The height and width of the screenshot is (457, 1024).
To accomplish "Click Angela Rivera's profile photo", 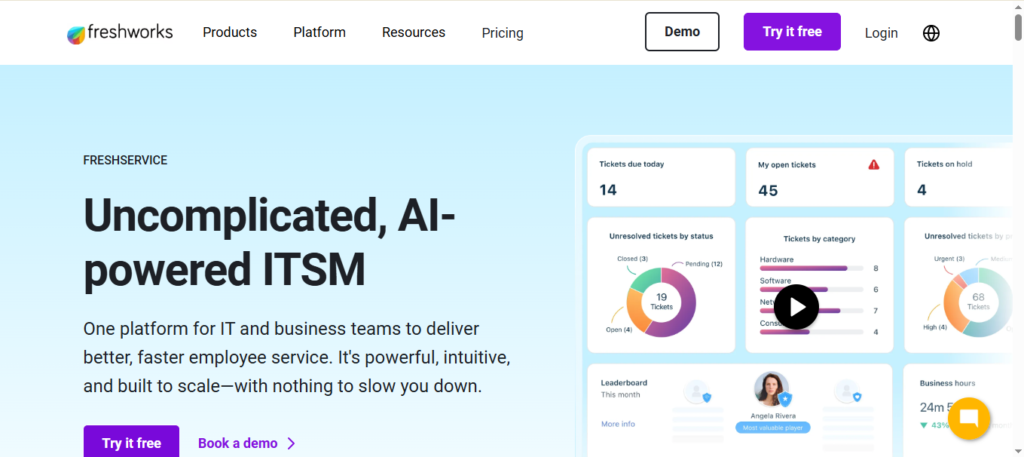I will pyautogui.click(x=771, y=390).
